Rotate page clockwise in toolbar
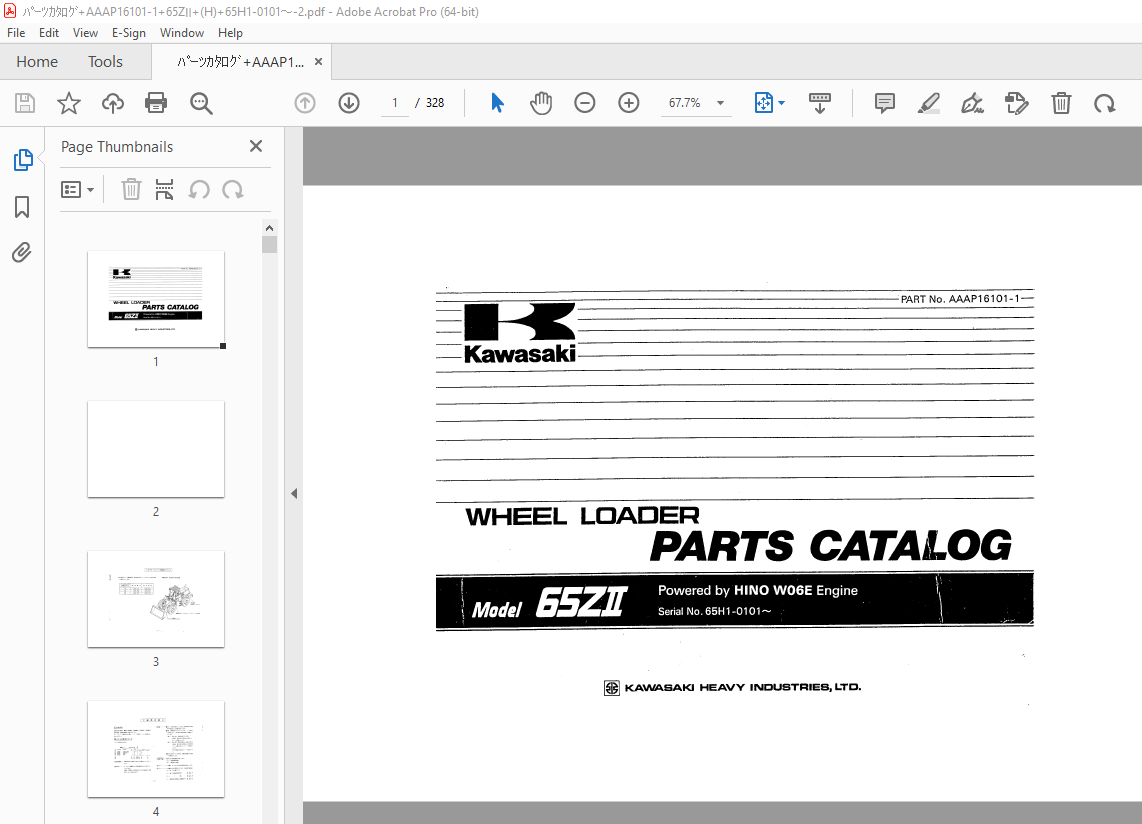The width and height of the screenshot is (1142, 824). pos(1105,103)
